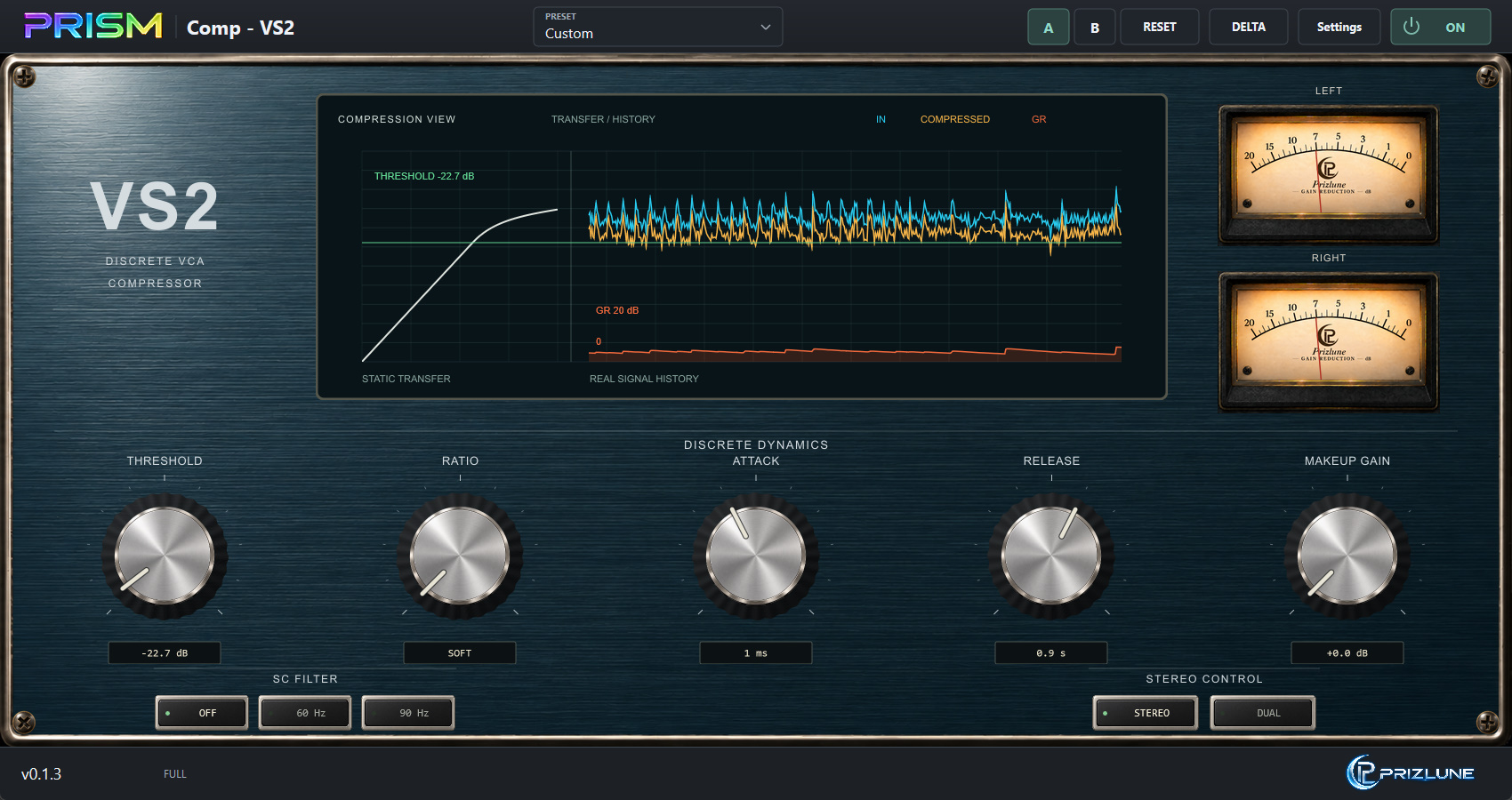This screenshot has width=1512, height=800.
Task: Click the TRANSFER / HISTORY label
Action: point(603,119)
